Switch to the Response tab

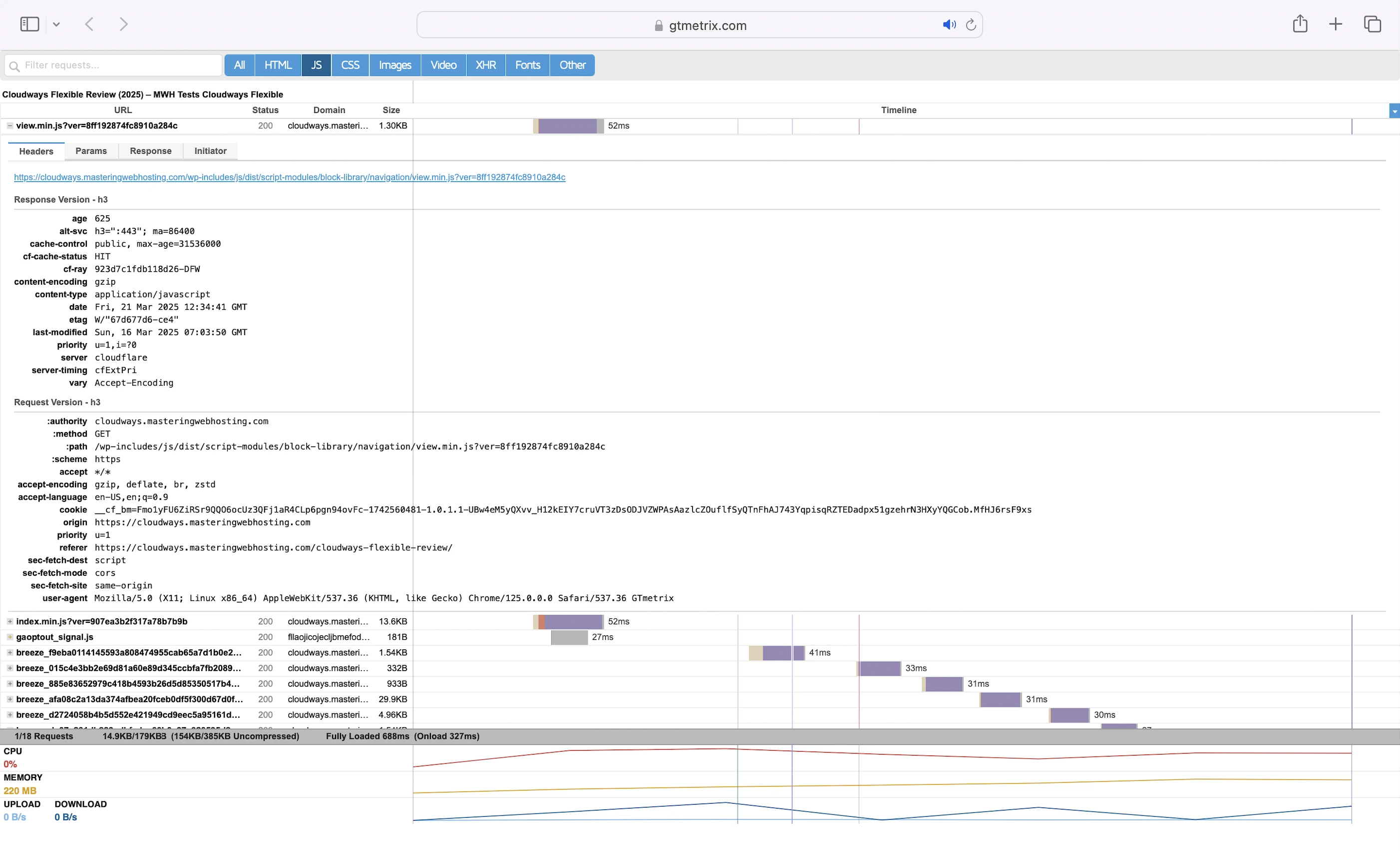click(151, 151)
